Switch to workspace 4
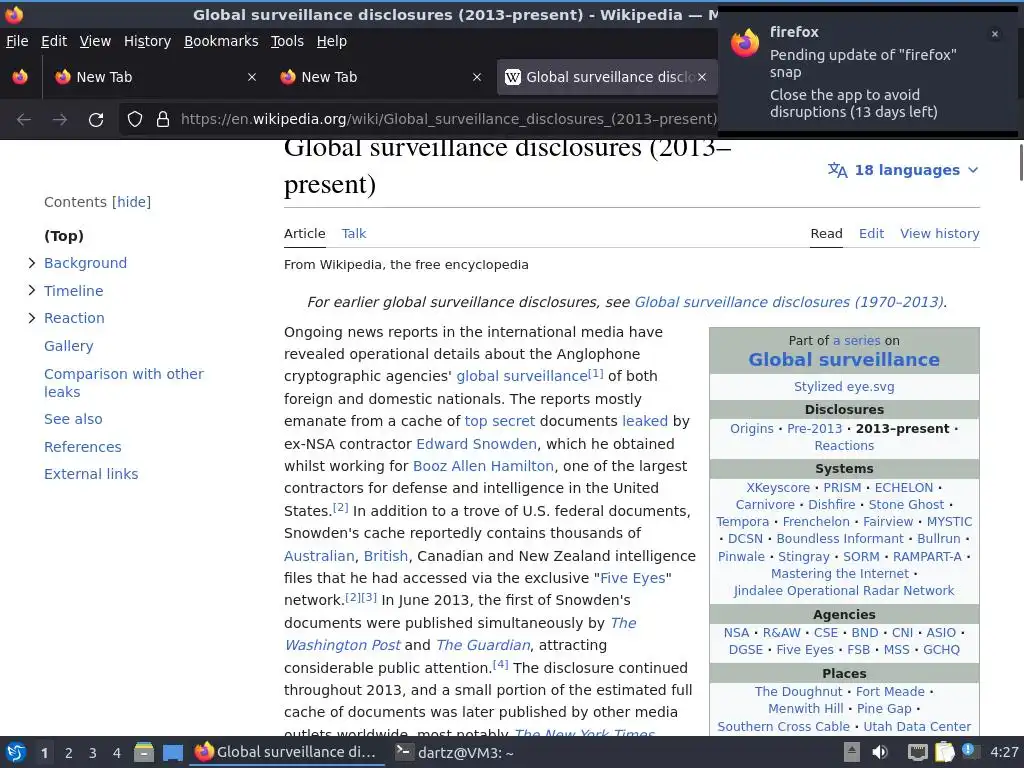 coord(117,753)
